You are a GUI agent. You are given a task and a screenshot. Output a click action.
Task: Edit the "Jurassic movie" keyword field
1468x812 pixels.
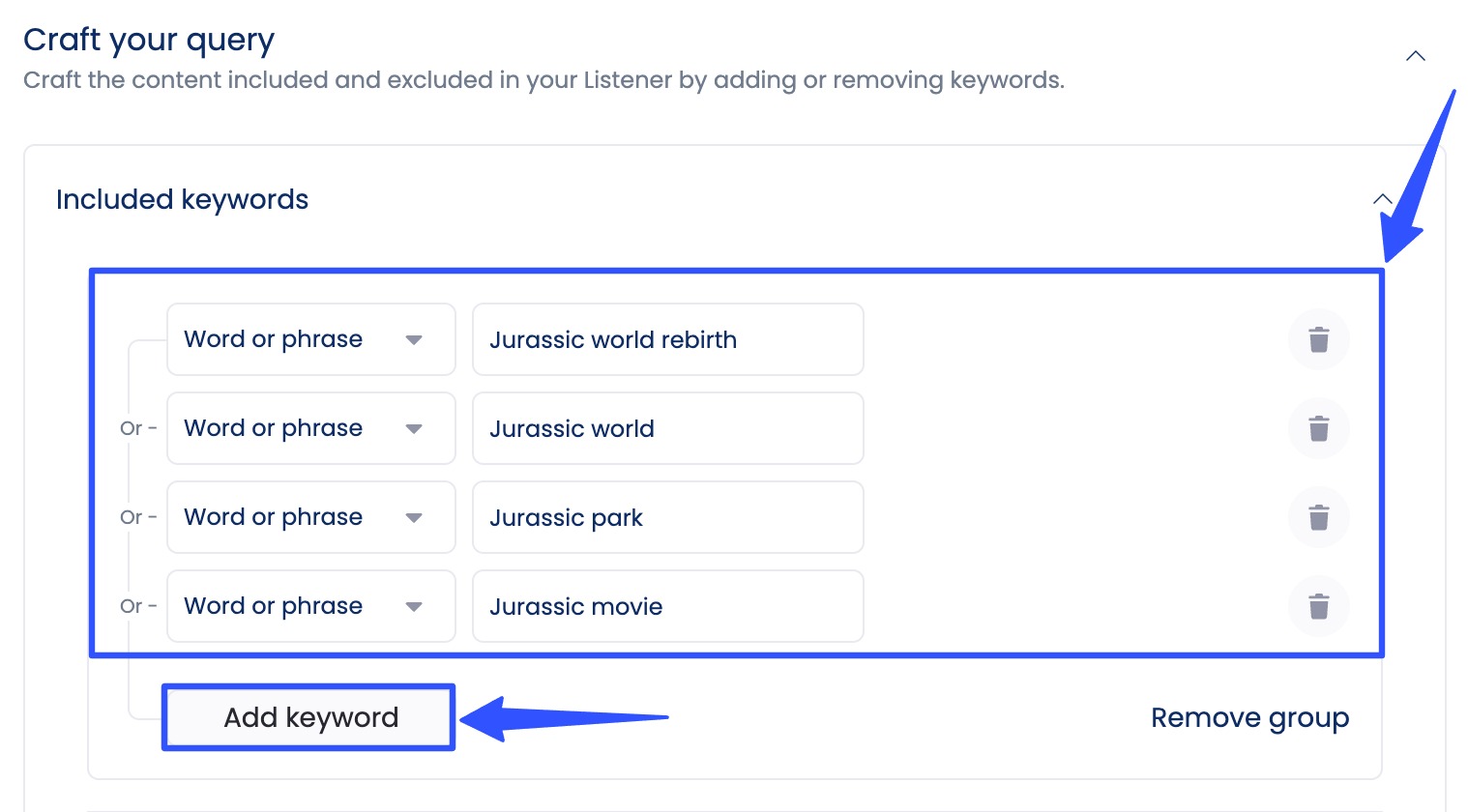click(x=667, y=606)
